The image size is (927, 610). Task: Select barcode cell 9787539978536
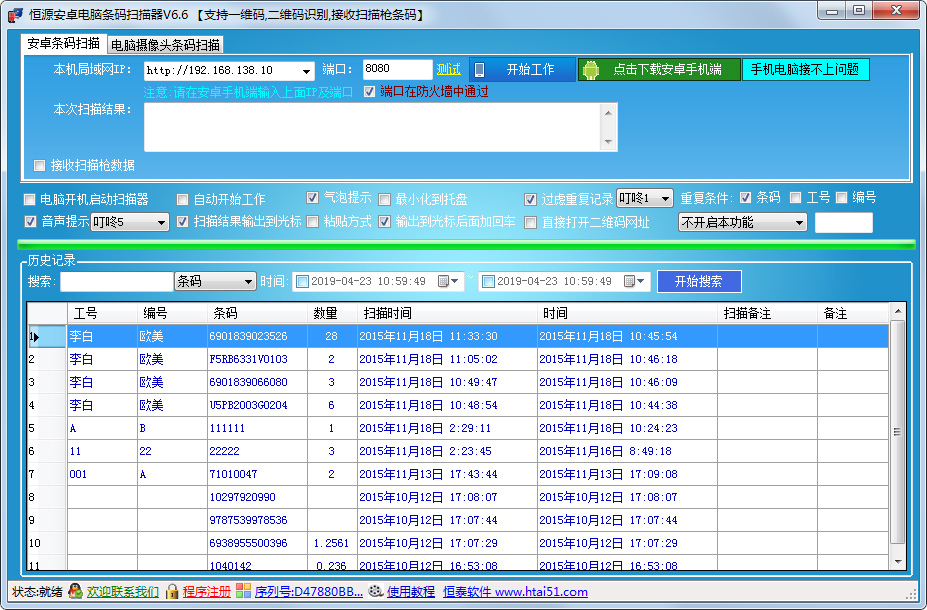pos(257,520)
